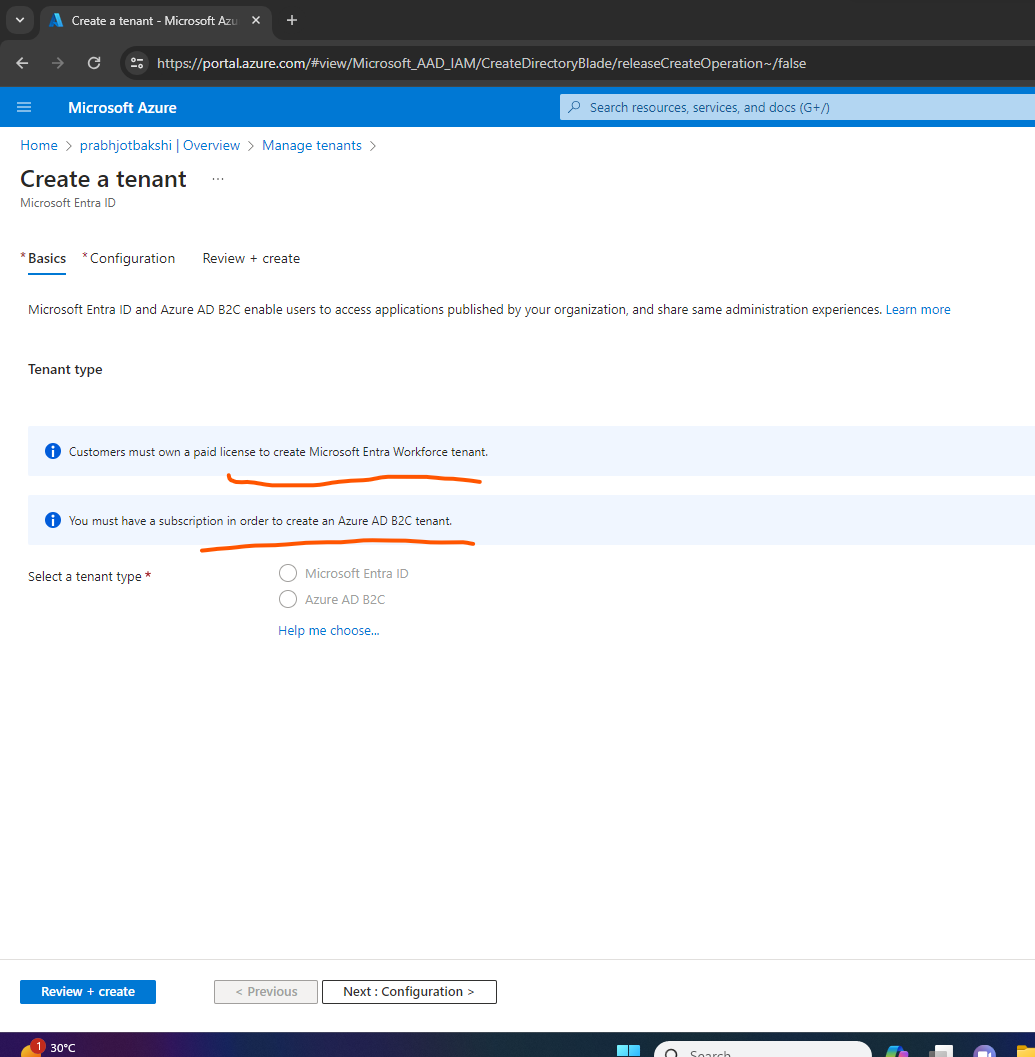Click the Azure logo on the browser tab
Image resolution: width=1035 pixels, height=1057 pixels.
[x=56, y=20]
